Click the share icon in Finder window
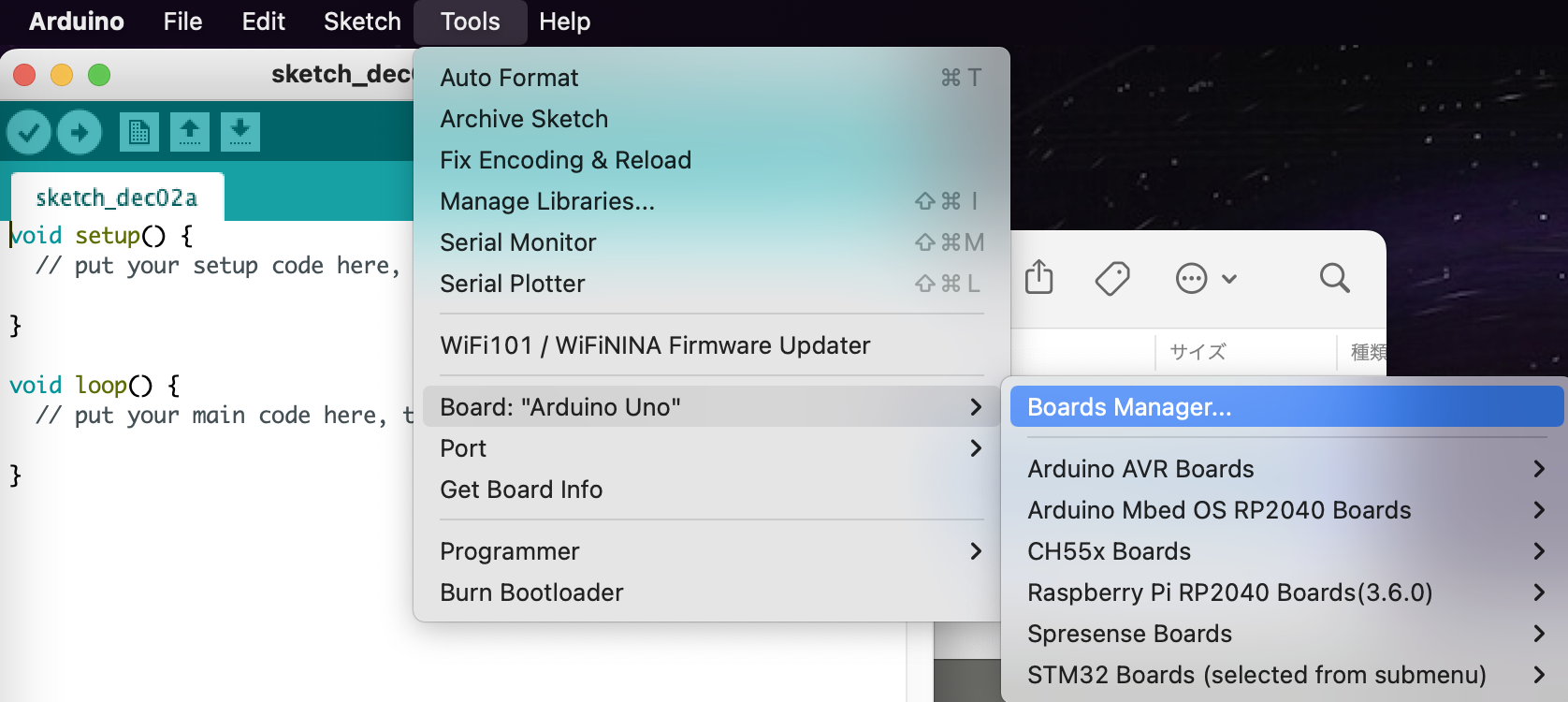1568x702 pixels. coord(1038,278)
